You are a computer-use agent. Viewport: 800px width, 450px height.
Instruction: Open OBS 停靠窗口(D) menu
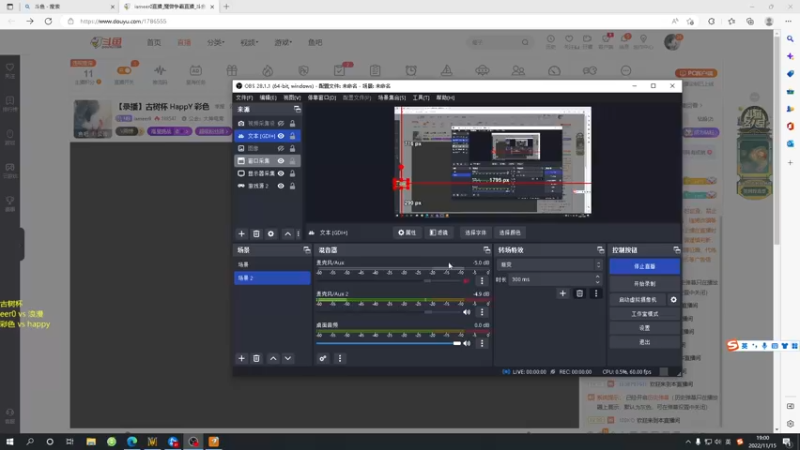321,97
